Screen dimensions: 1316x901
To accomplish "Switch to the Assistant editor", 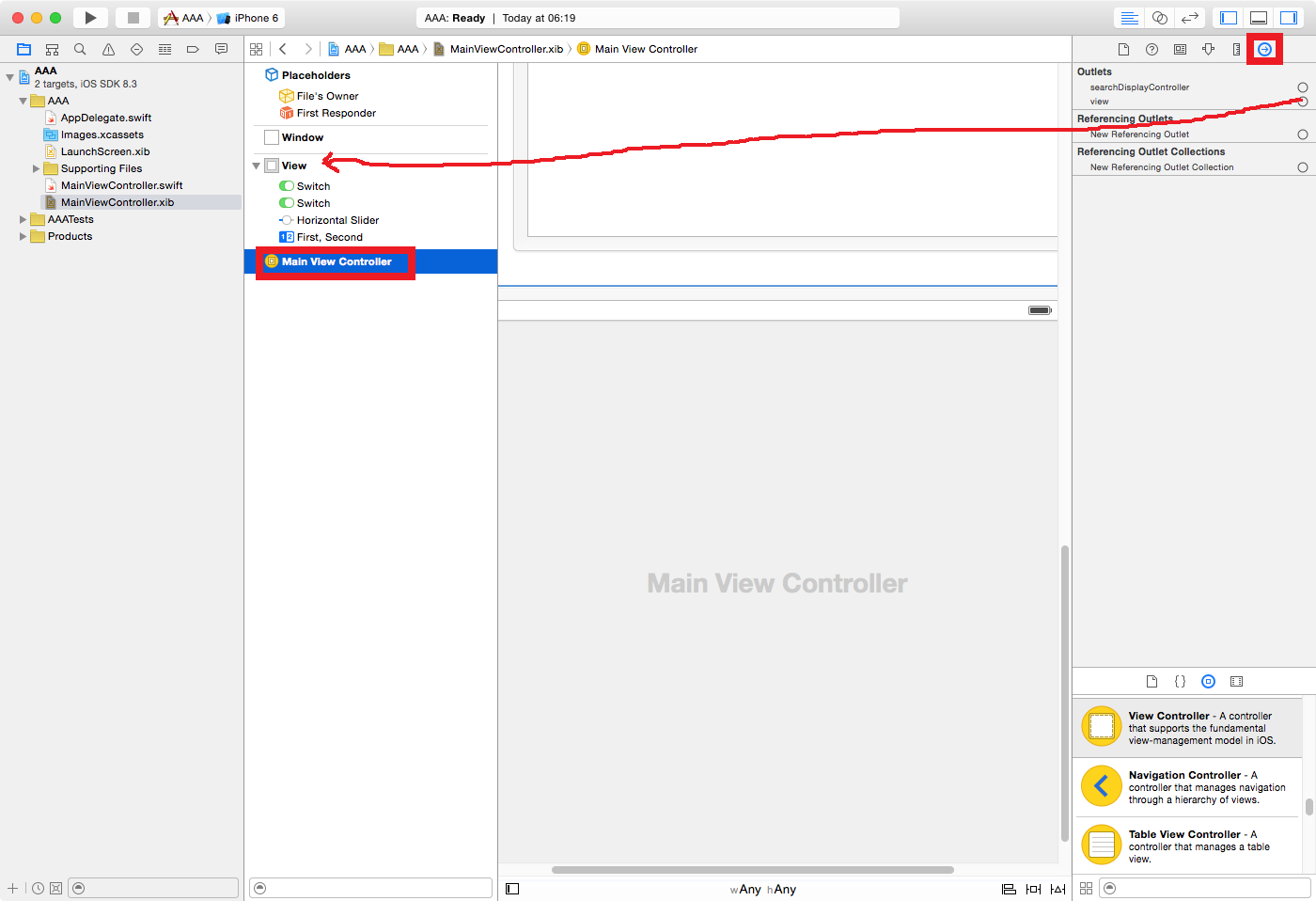I will 1160,18.
